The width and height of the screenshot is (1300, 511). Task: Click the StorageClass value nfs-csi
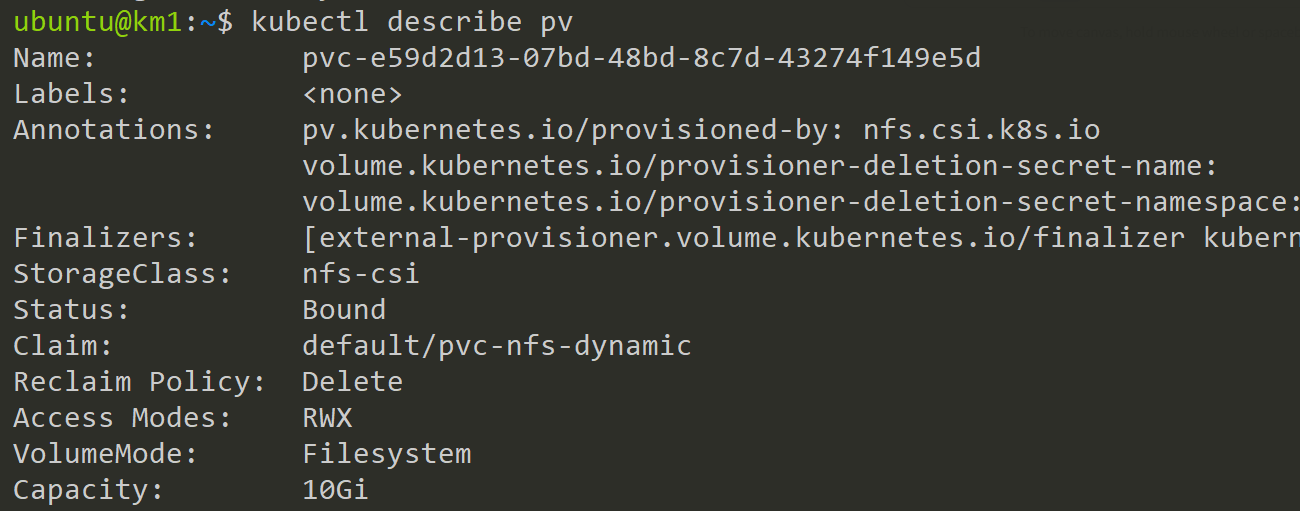[361, 274]
